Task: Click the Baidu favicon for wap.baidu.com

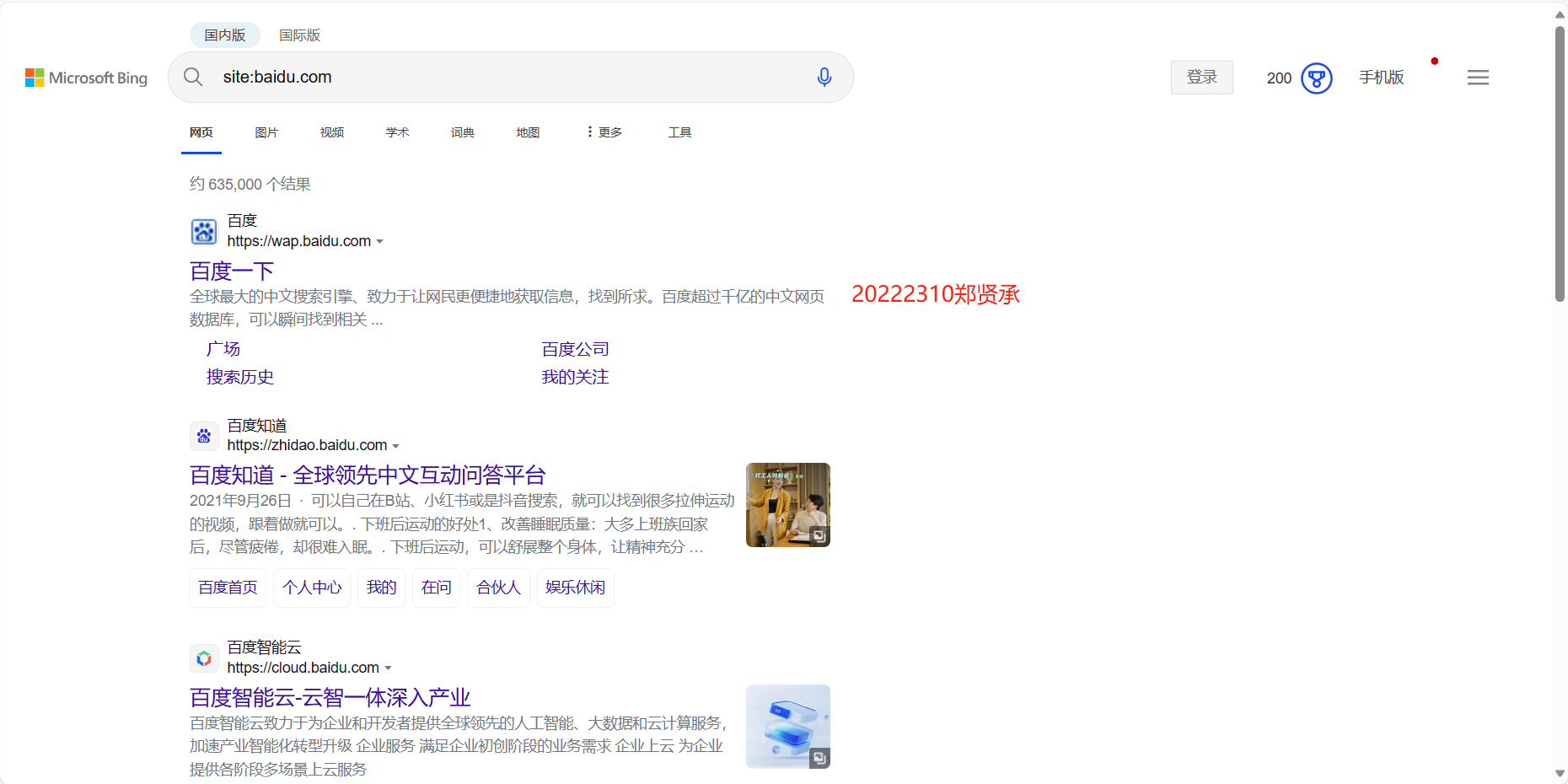Action: click(204, 231)
